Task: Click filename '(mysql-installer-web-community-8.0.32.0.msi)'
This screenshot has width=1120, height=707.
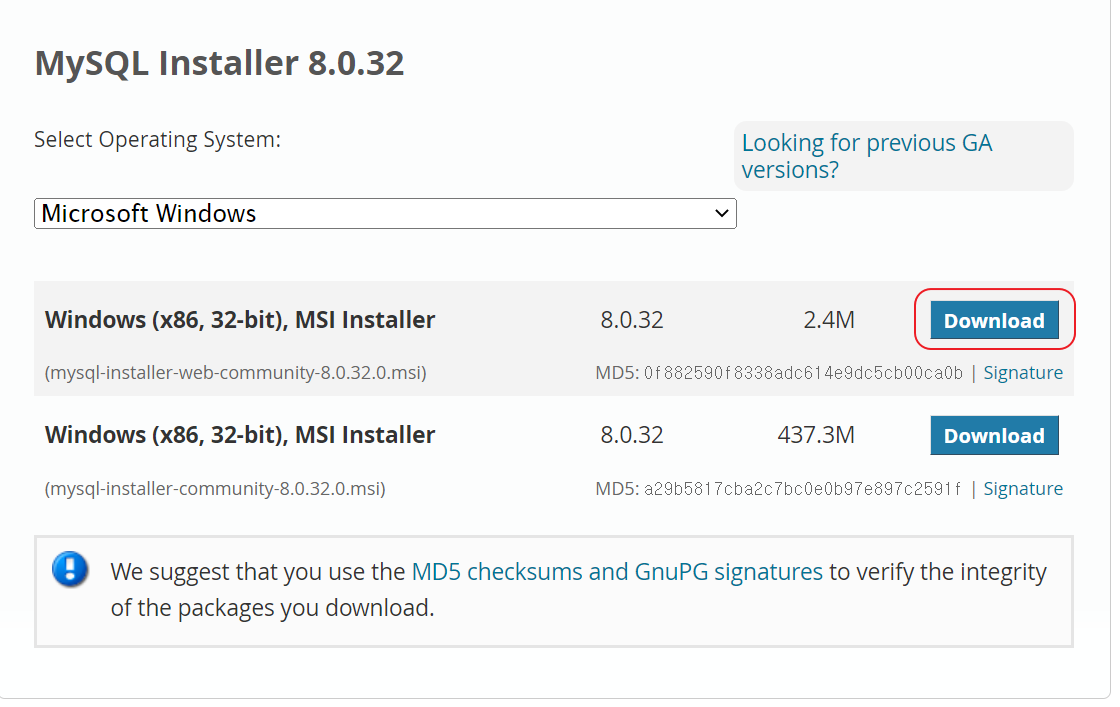Action: 236,373
